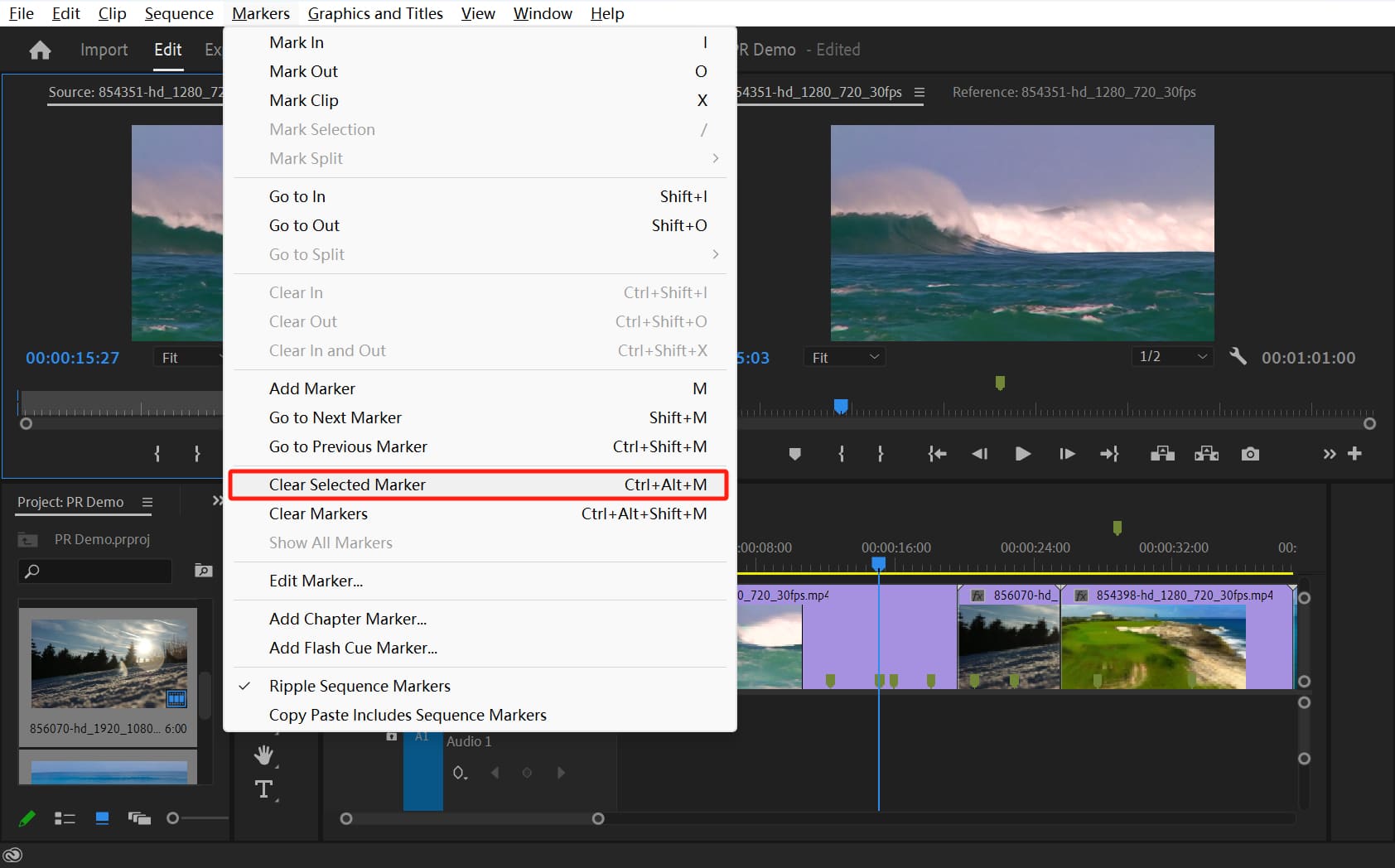Open the wrench settings in Program monitor
Viewport: 1395px width, 868px height.
point(1238,357)
